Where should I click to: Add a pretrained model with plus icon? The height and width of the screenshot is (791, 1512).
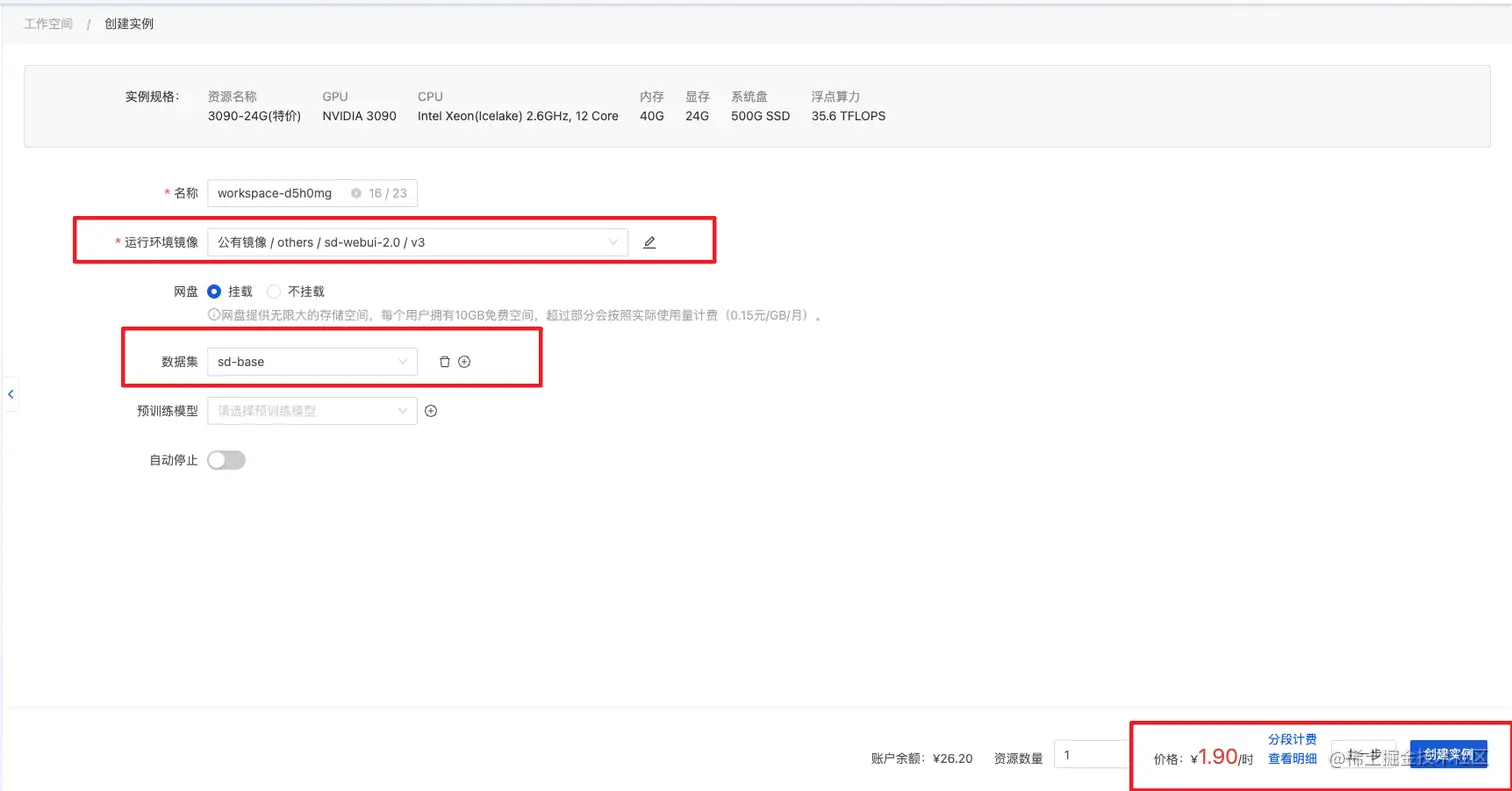[x=431, y=410]
